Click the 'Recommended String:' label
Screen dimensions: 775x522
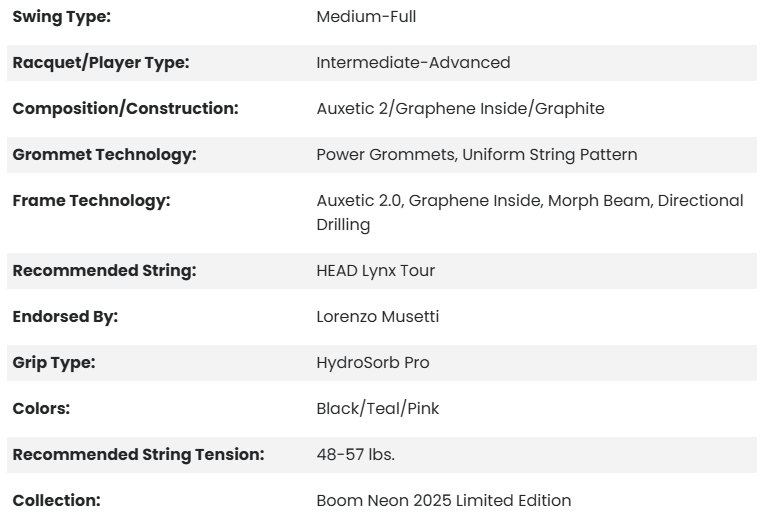coord(103,271)
